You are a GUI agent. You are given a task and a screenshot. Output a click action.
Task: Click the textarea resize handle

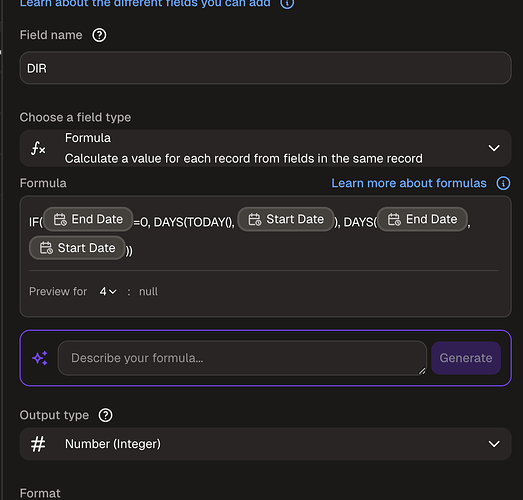coord(422,371)
